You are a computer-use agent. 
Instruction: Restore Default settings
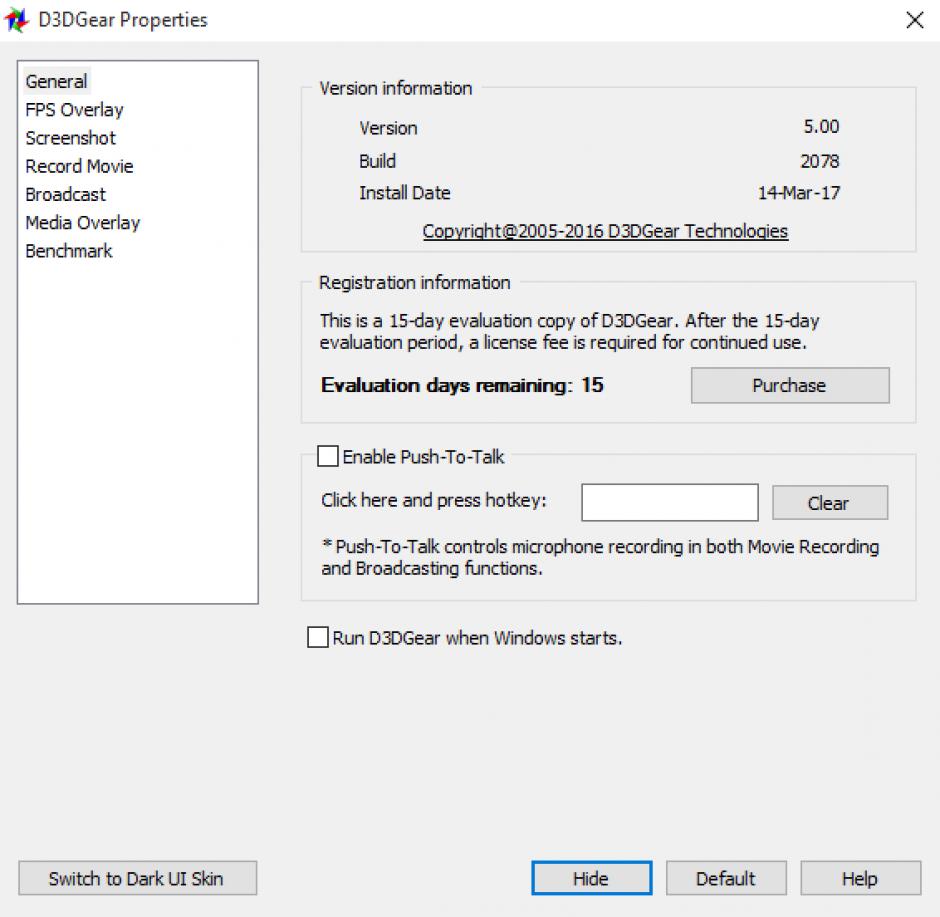pos(726,878)
